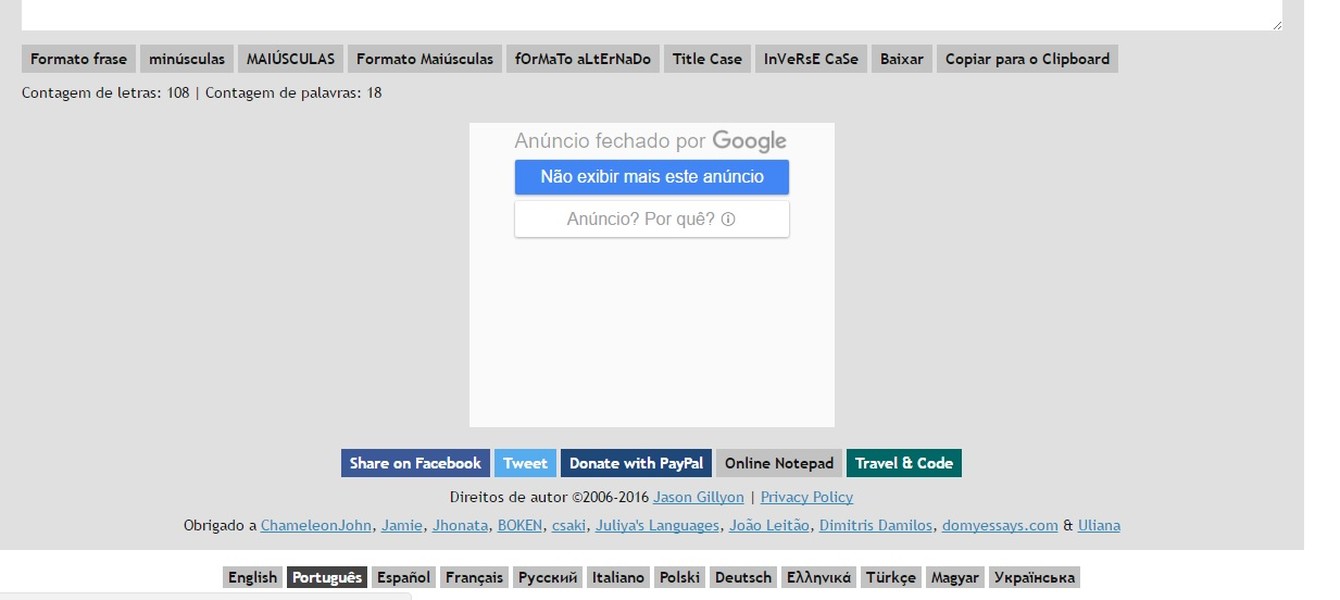The image size is (1340, 600).
Task: Click Baixar to download the text
Action: pyautogui.click(x=901, y=58)
